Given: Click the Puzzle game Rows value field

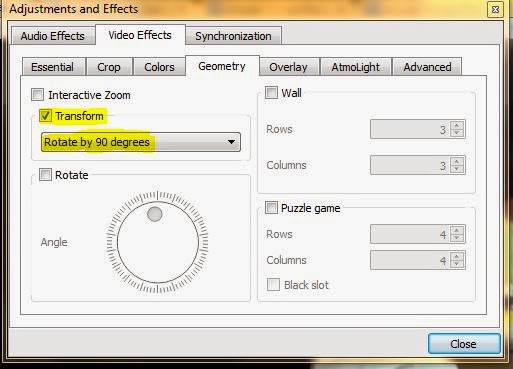Looking at the screenshot, I should tap(410, 234).
